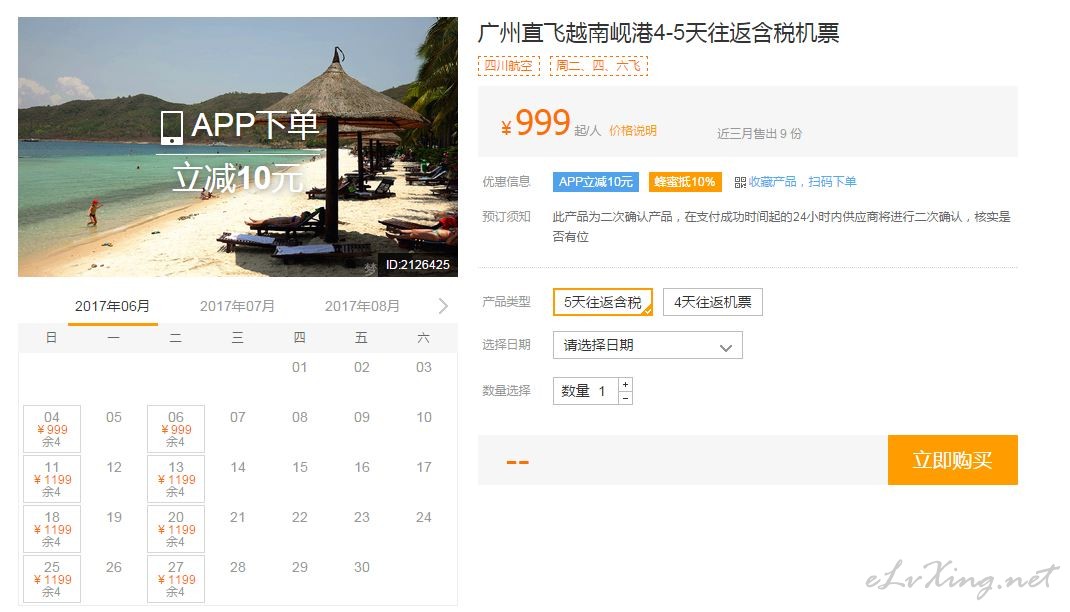Click the phone icon in APP下单 banner

171,128
